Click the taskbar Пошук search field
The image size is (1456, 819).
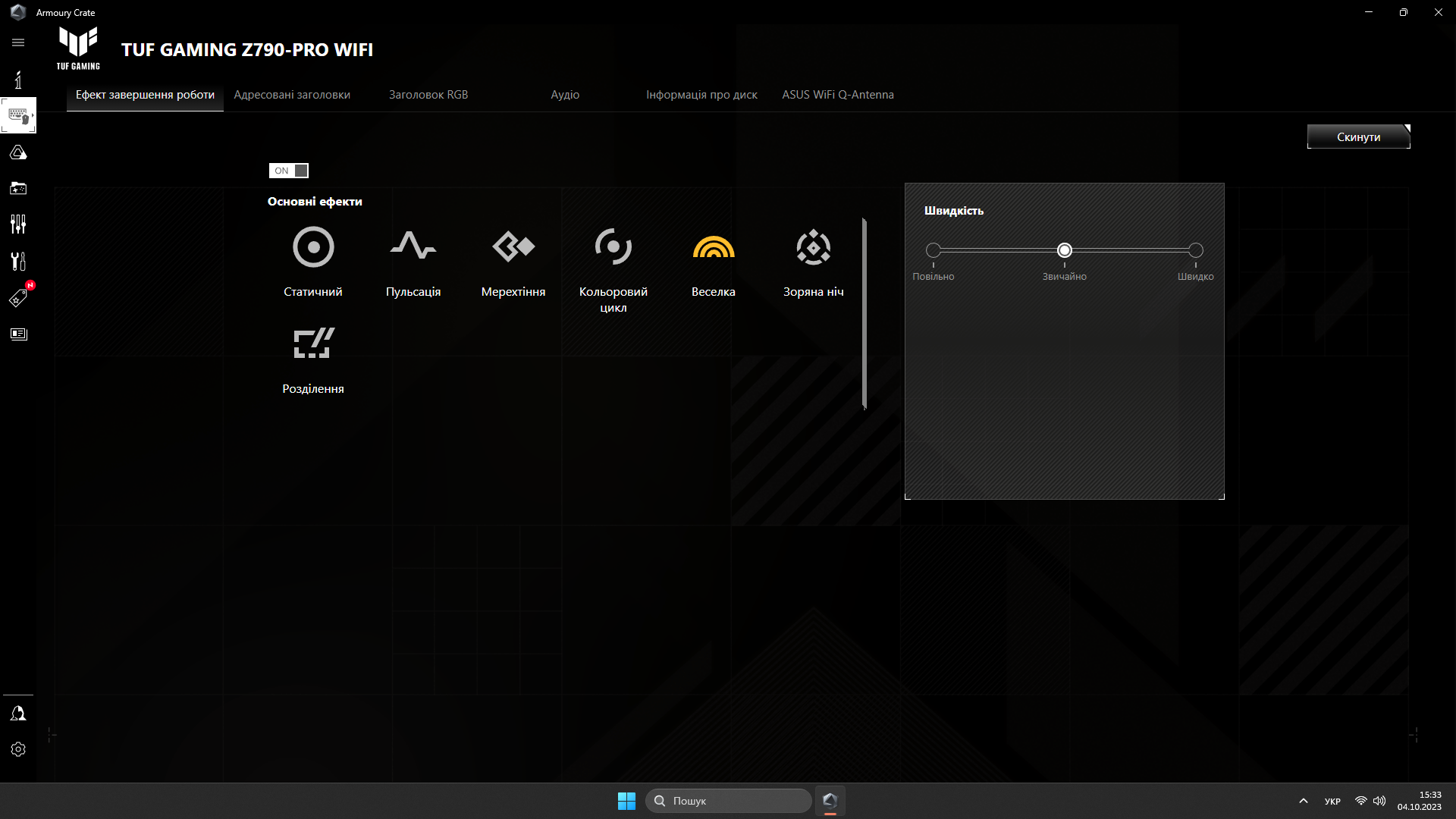coord(729,801)
